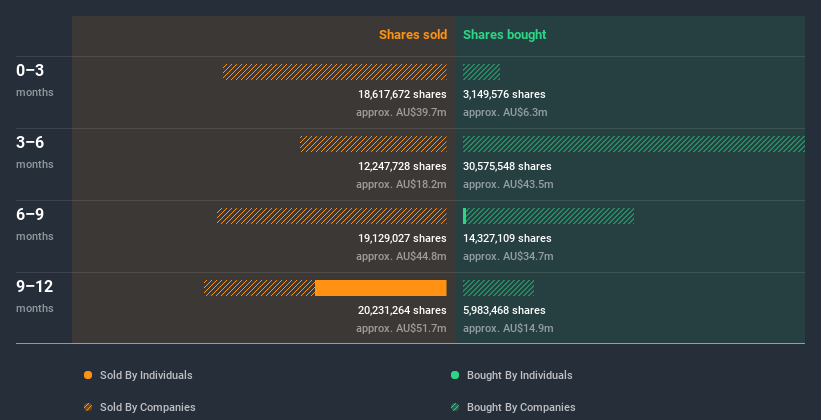This screenshot has height=420, width=821.
Task: Click the 3–6 months bought hatched bar
Action: 634,144
